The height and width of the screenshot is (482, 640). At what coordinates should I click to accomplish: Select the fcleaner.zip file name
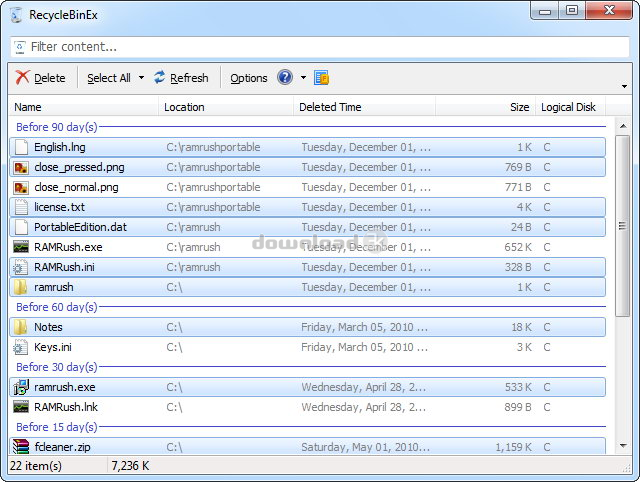62,447
